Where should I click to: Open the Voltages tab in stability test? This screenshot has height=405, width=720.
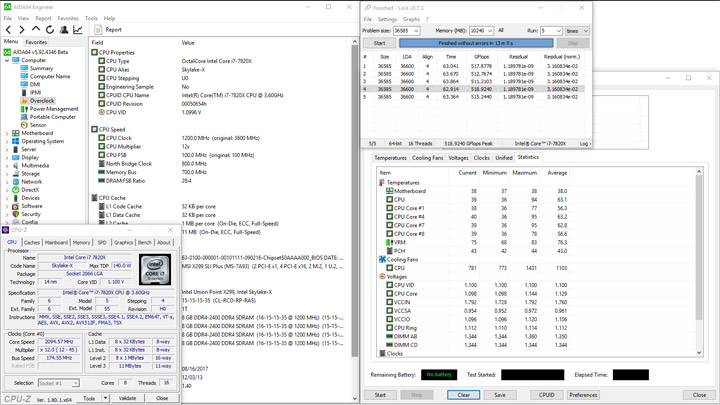click(458, 158)
